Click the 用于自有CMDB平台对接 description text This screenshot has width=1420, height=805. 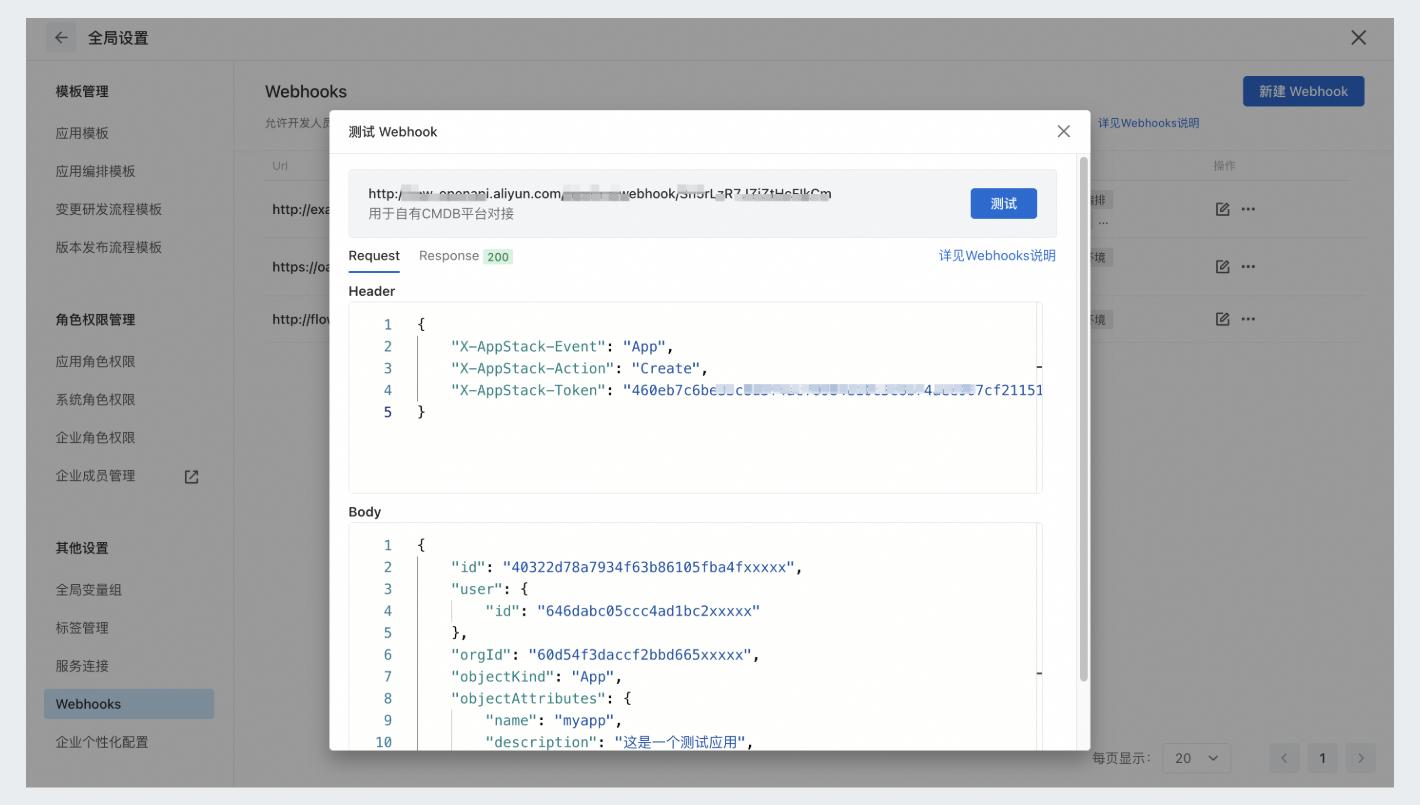click(441, 213)
